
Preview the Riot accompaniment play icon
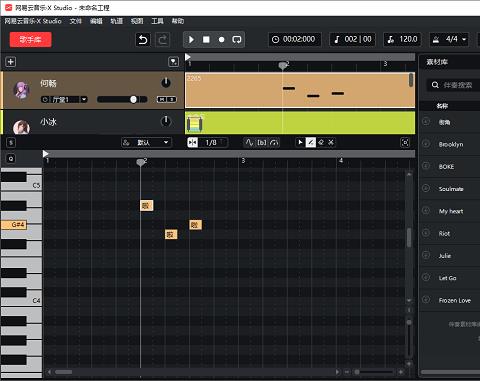(426, 233)
